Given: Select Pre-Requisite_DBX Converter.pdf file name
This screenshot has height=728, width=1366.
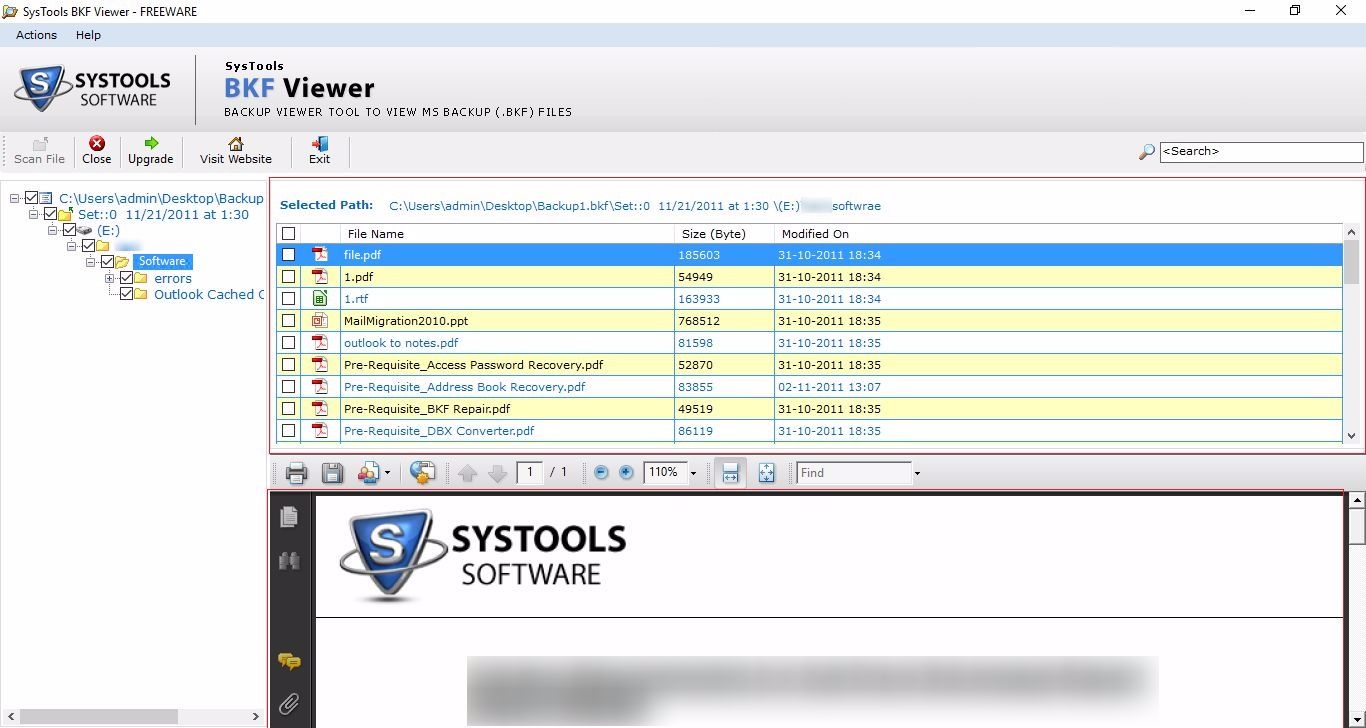Looking at the screenshot, I should (x=439, y=431).
